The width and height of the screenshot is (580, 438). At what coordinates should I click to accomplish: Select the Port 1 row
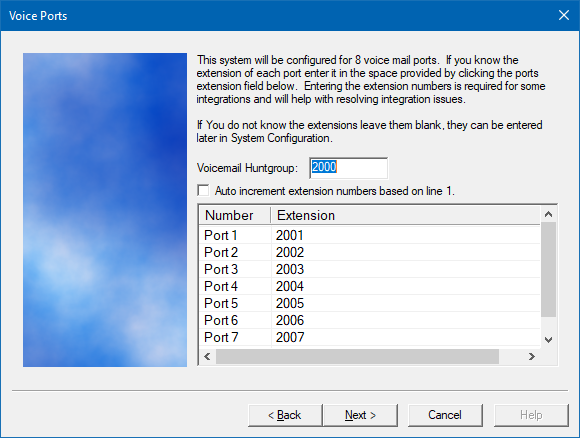tap(370, 235)
